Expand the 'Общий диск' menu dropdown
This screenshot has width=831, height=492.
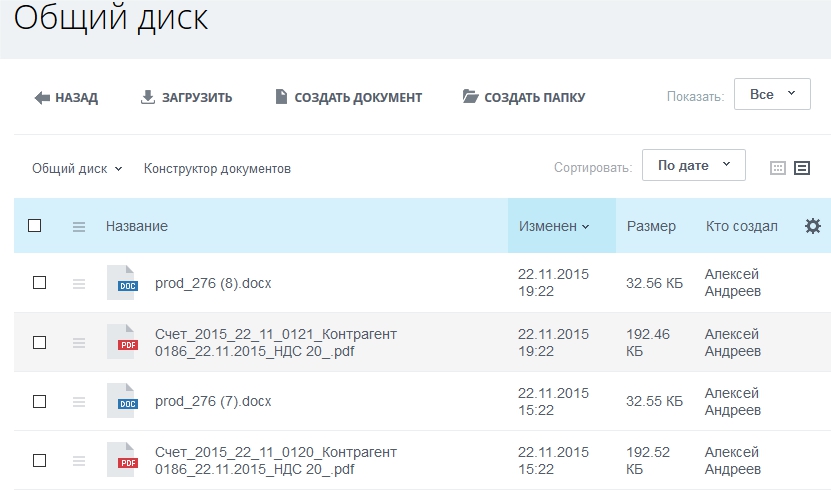(x=77, y=169)
